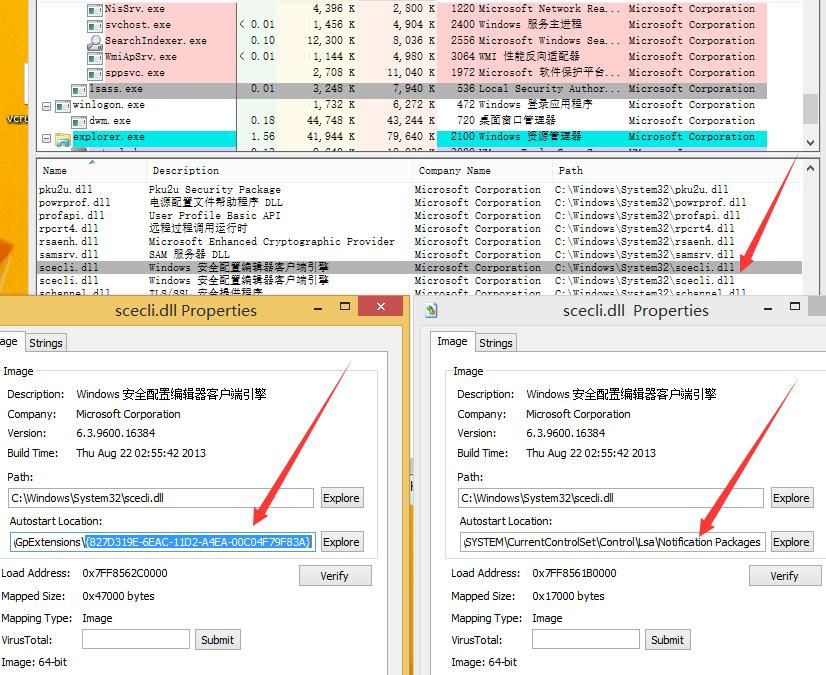826x675 pixels.
Task: Select the lsass.exe process row
Action: (402, 89)
